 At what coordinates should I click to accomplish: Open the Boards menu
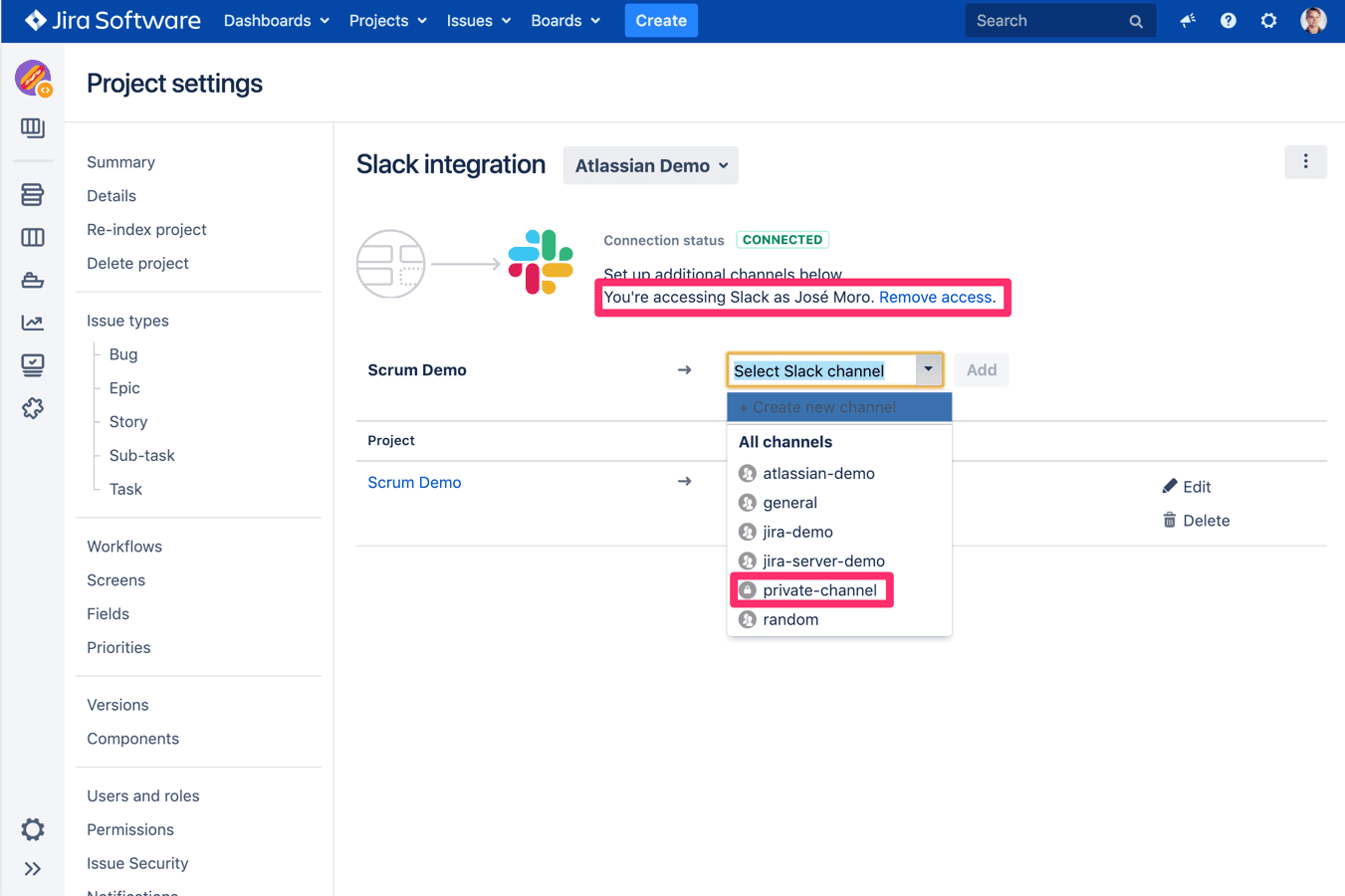pyautogui.click(x=565, y=20)
